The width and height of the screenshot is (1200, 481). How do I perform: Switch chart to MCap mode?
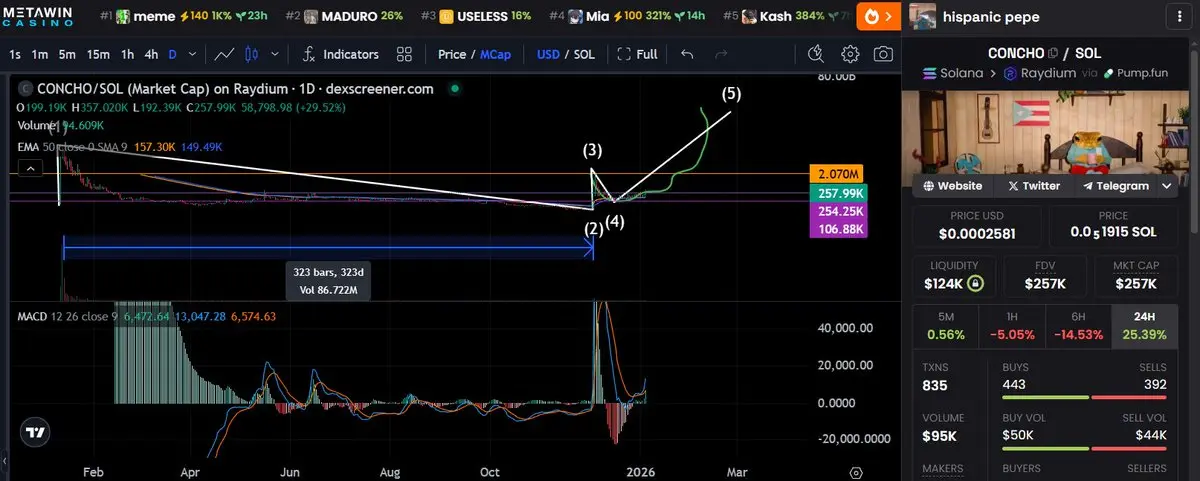click(495, 54)
